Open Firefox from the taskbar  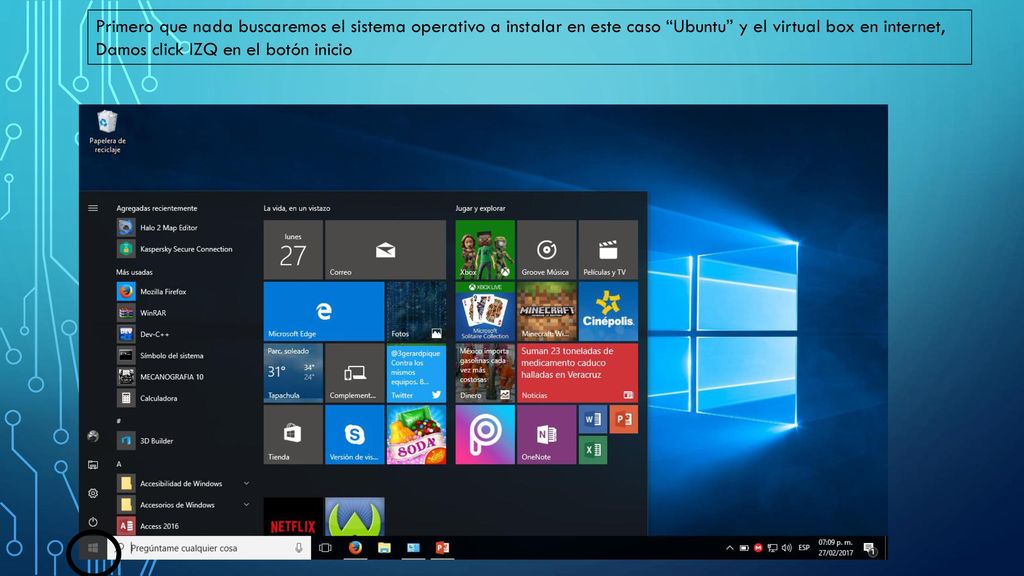355,548
